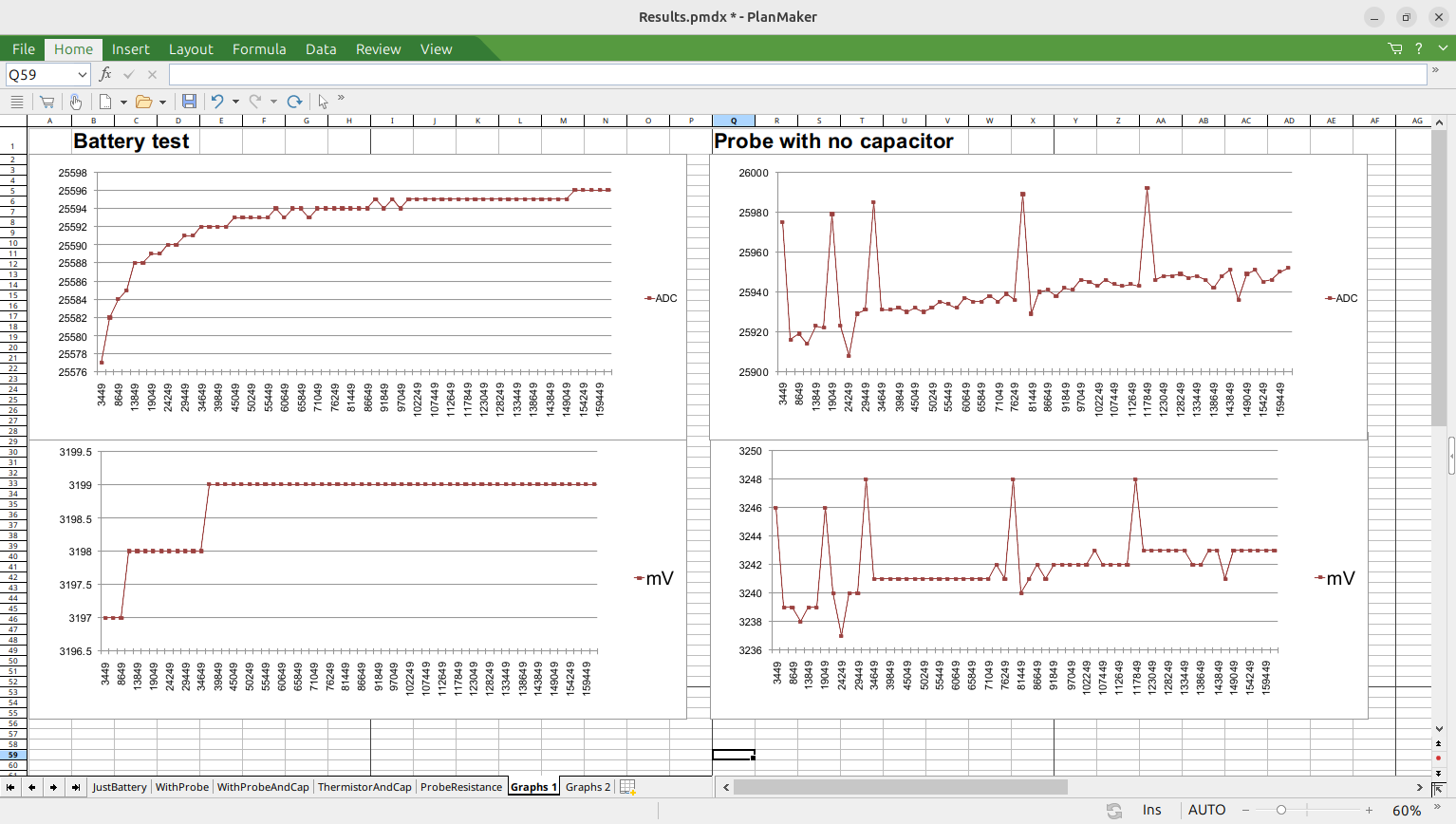The width and height of the screenshot is (1456, 824).
Task: Click the vertical scrollbar thumb
Action: tap(1439, 279)
